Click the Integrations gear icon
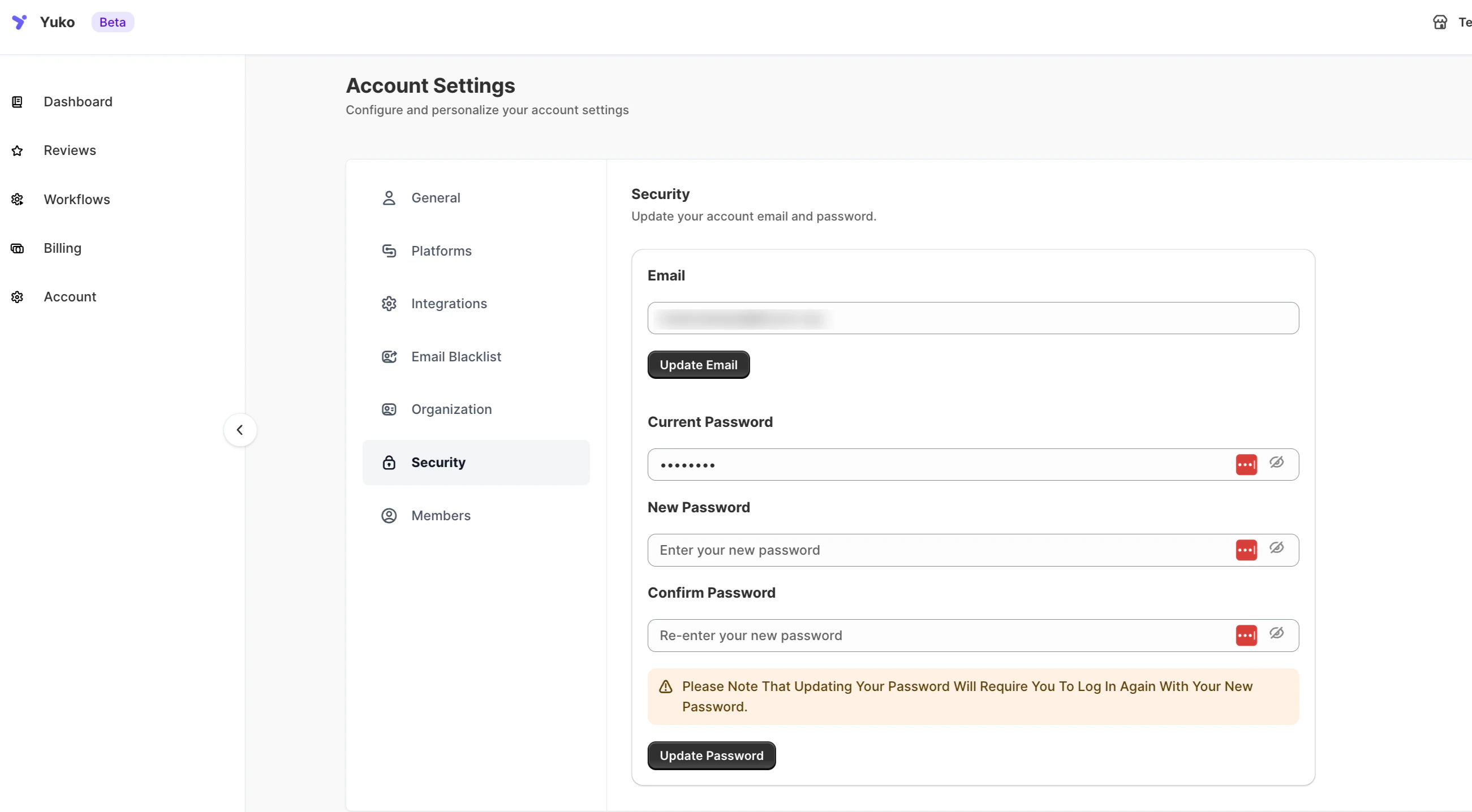This screenshot has height=812, width=1472. (x=389, y=304)
